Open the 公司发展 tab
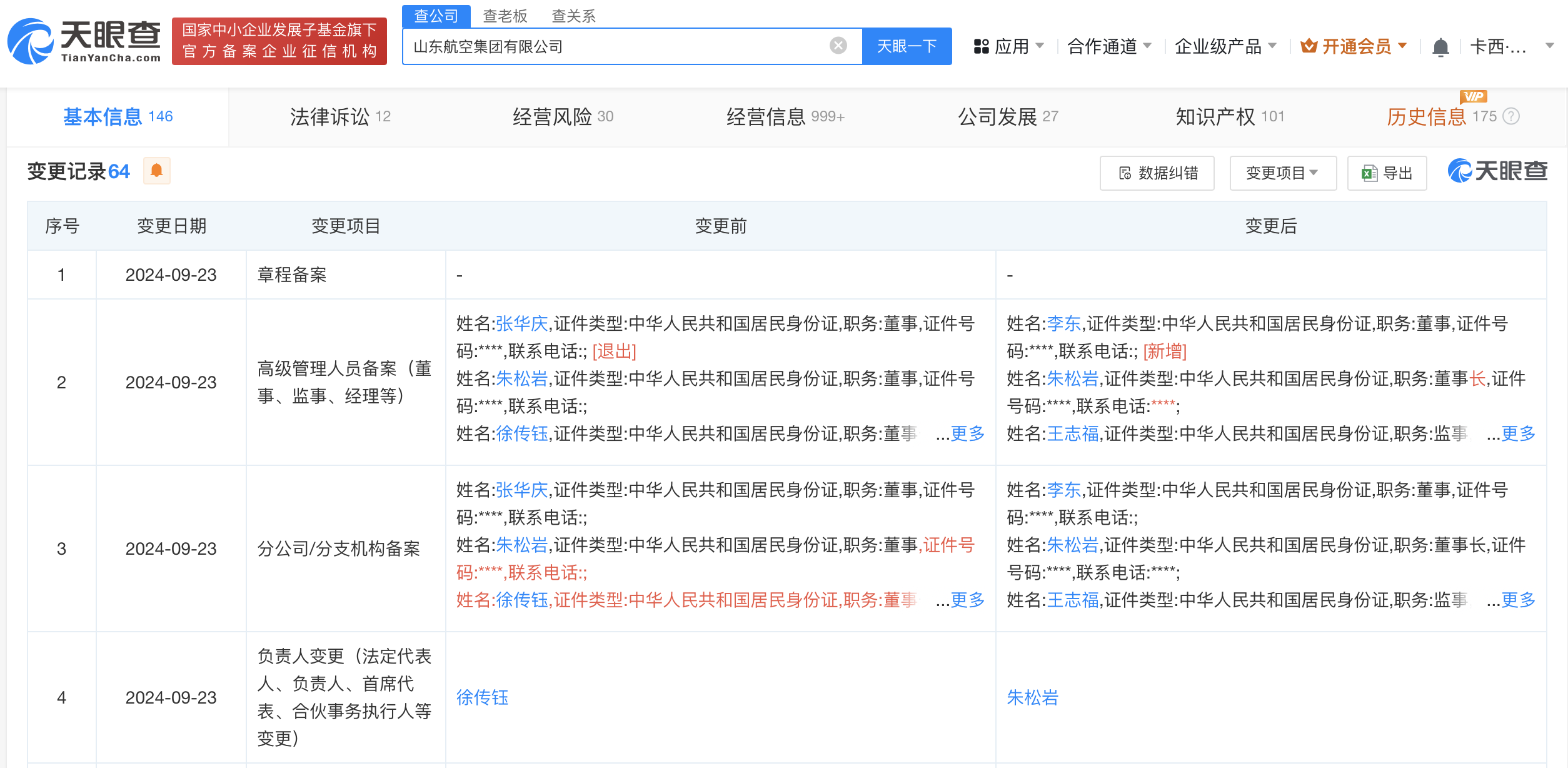 coord(1008,117)
